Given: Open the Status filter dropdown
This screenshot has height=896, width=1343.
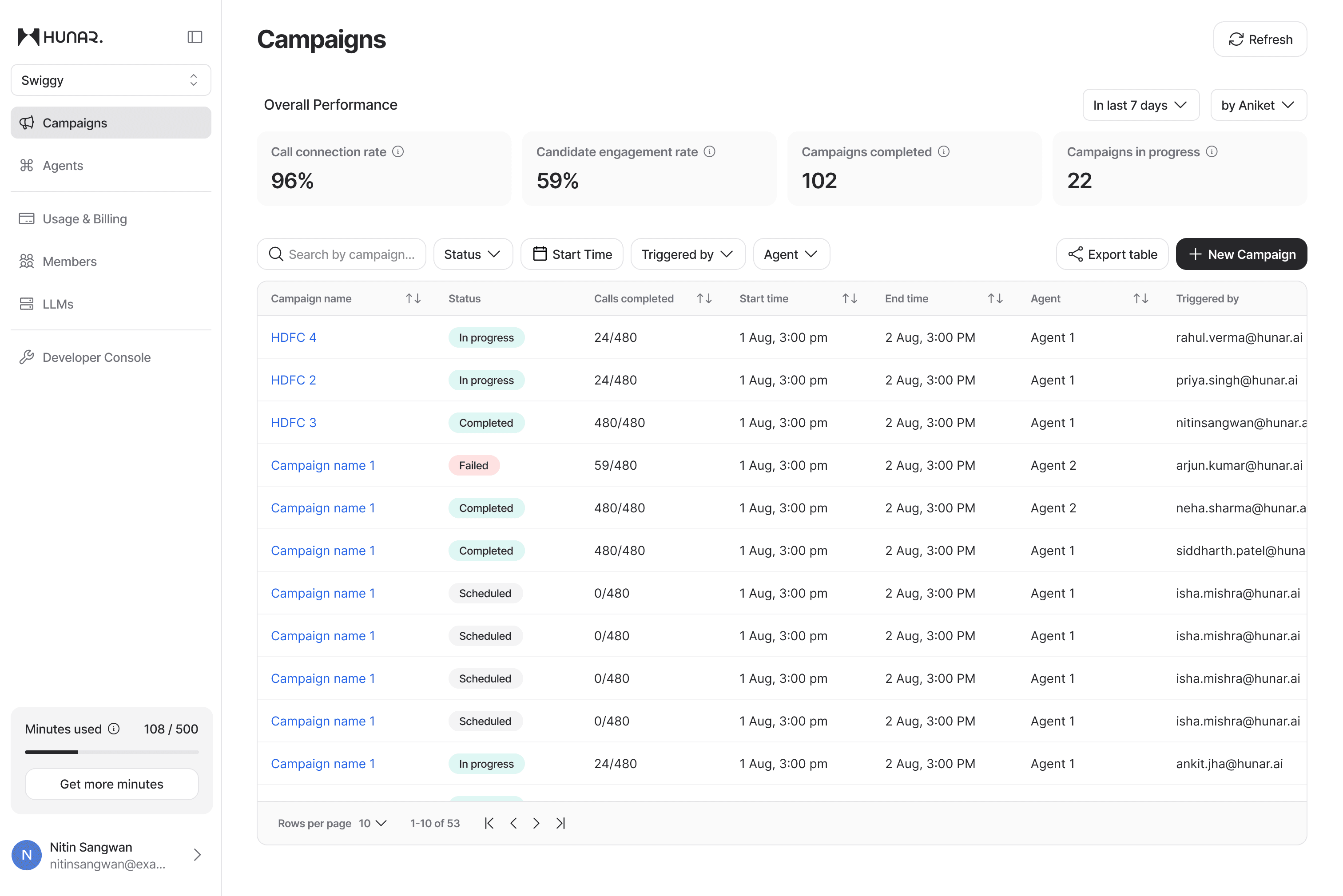Looking at the screenshot, I should click(x=473, y=254).
